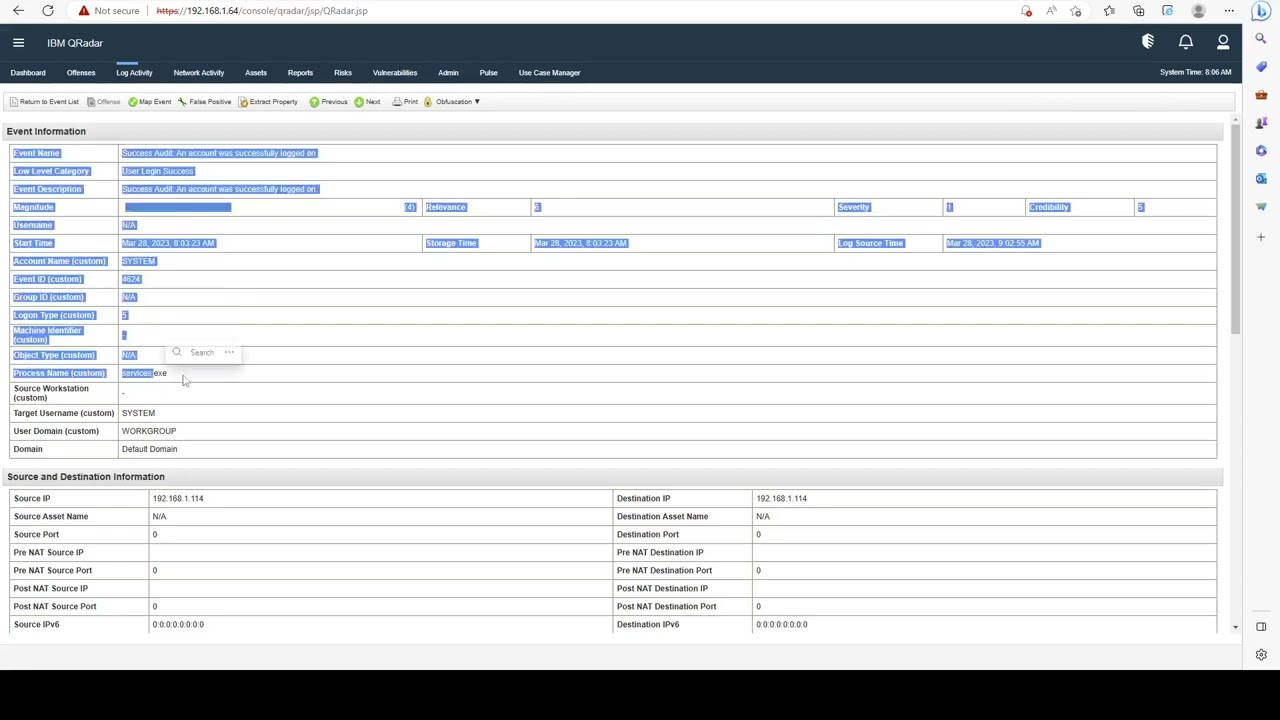Click the sidebar Search magnifier icon

click(x=1261, y=39)
